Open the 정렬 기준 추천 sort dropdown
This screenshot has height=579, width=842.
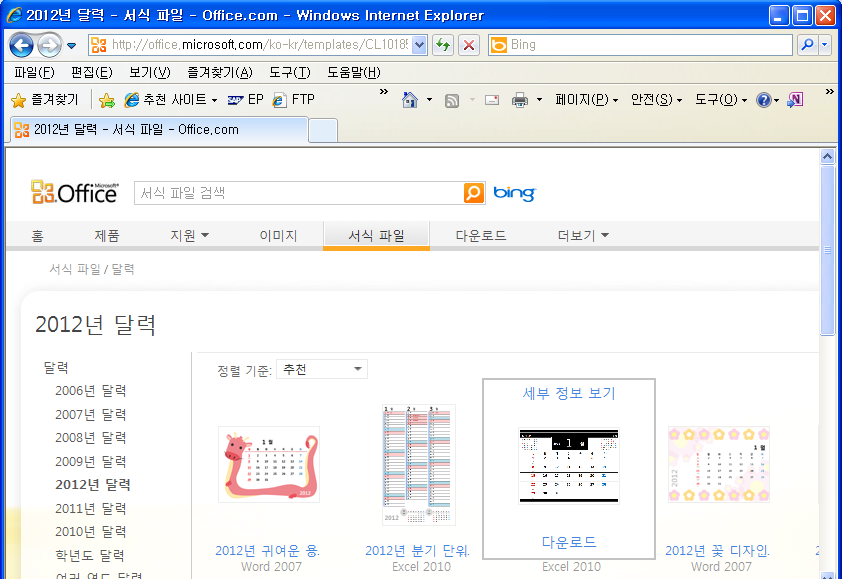coord(322,369)
